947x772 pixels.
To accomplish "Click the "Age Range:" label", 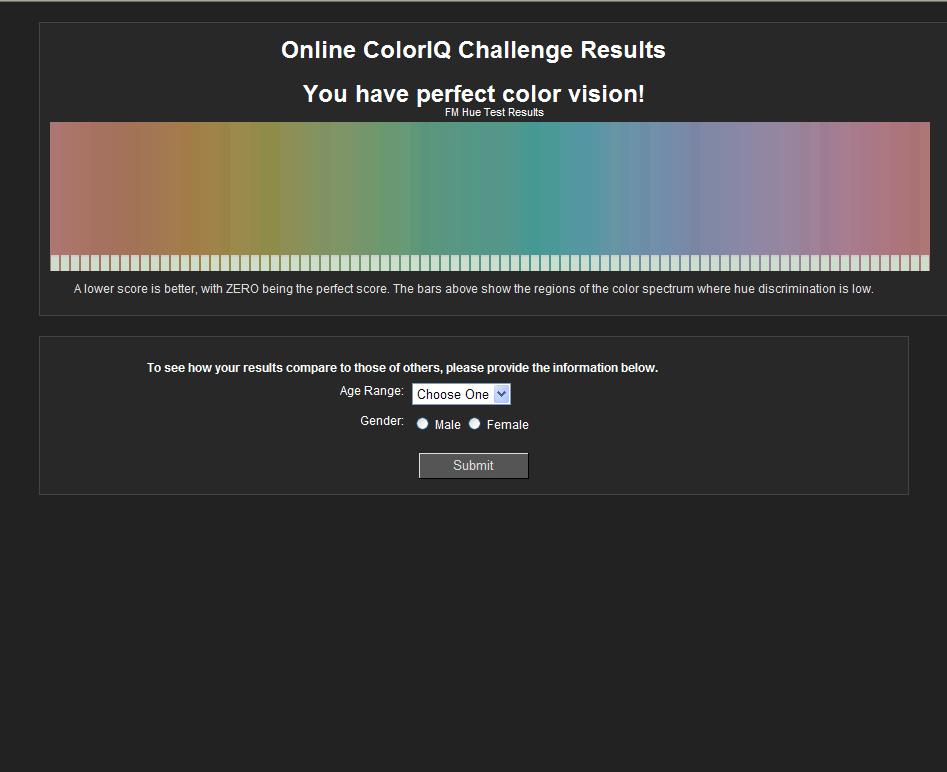I will [x=371, y=391].
